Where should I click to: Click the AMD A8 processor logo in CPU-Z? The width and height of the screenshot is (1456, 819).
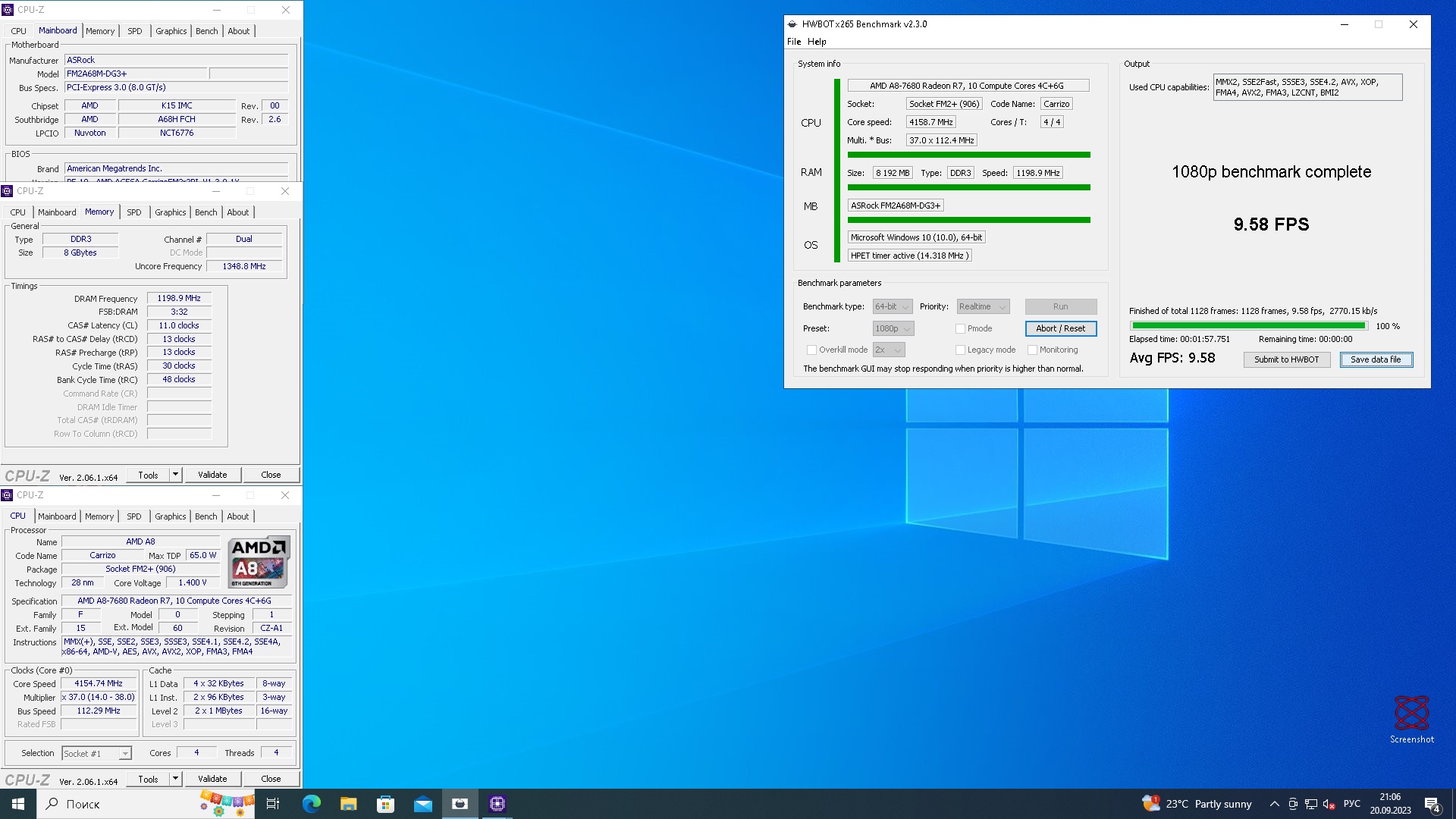pos(259,562)
